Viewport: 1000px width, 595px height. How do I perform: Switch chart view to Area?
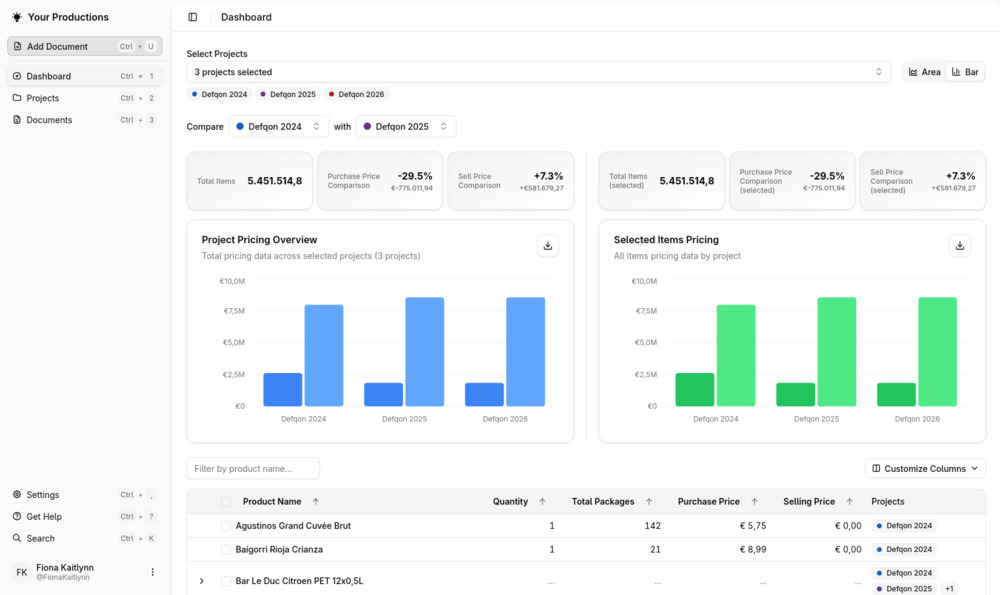tap(925, 72)
